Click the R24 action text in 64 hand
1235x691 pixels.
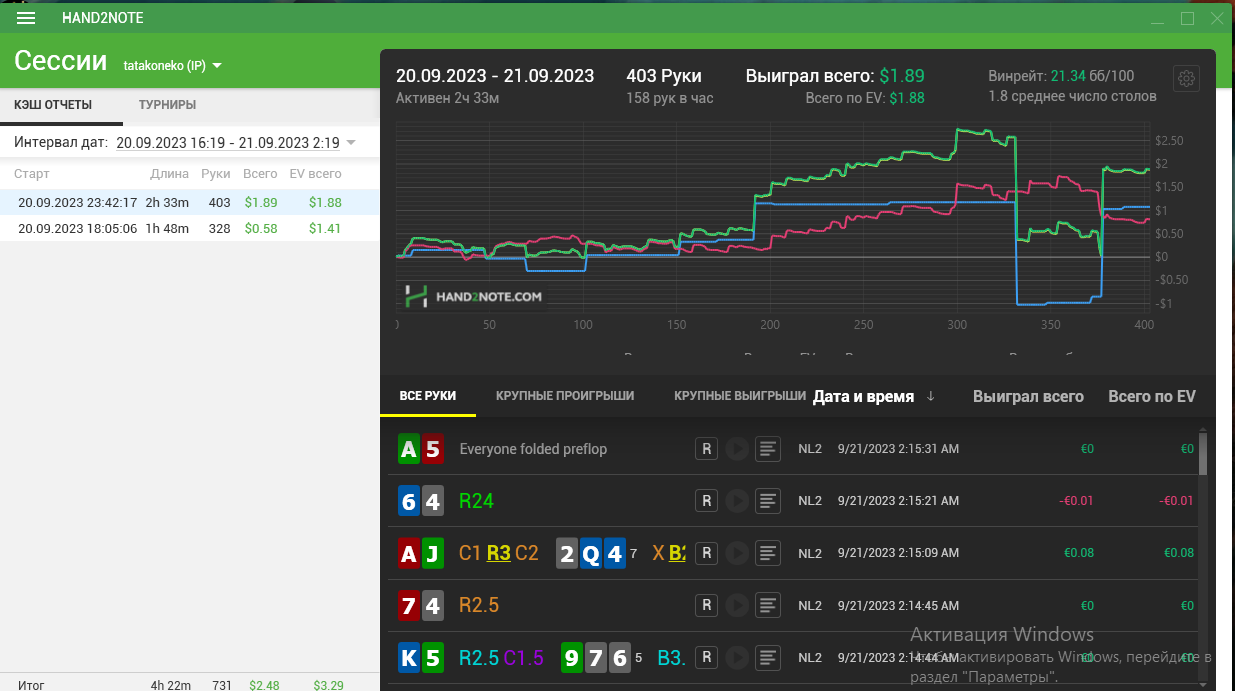tap(476, 501)
